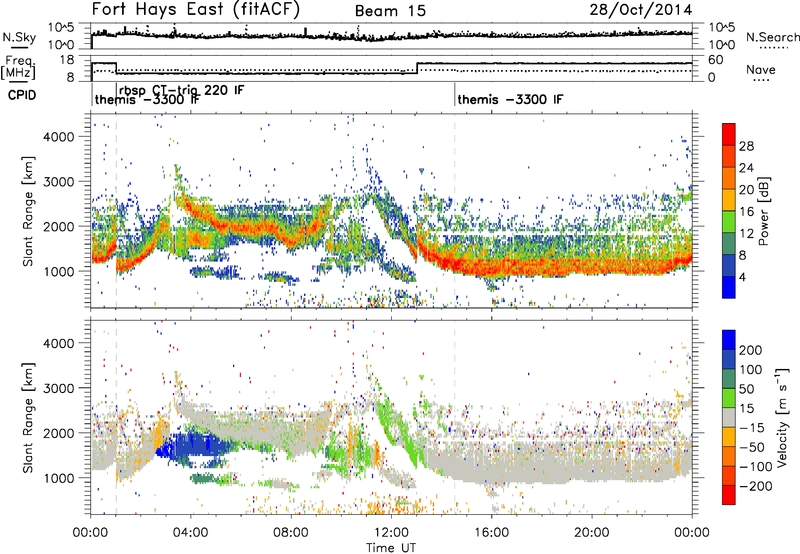Click the "20:00" time tick label
This screenshot has width=800, height=554.
(x=591, y=533)
